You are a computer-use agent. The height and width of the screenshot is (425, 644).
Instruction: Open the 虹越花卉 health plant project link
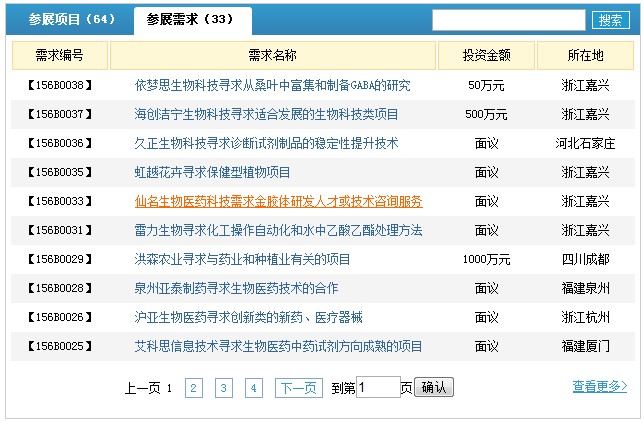click(212, 172)
